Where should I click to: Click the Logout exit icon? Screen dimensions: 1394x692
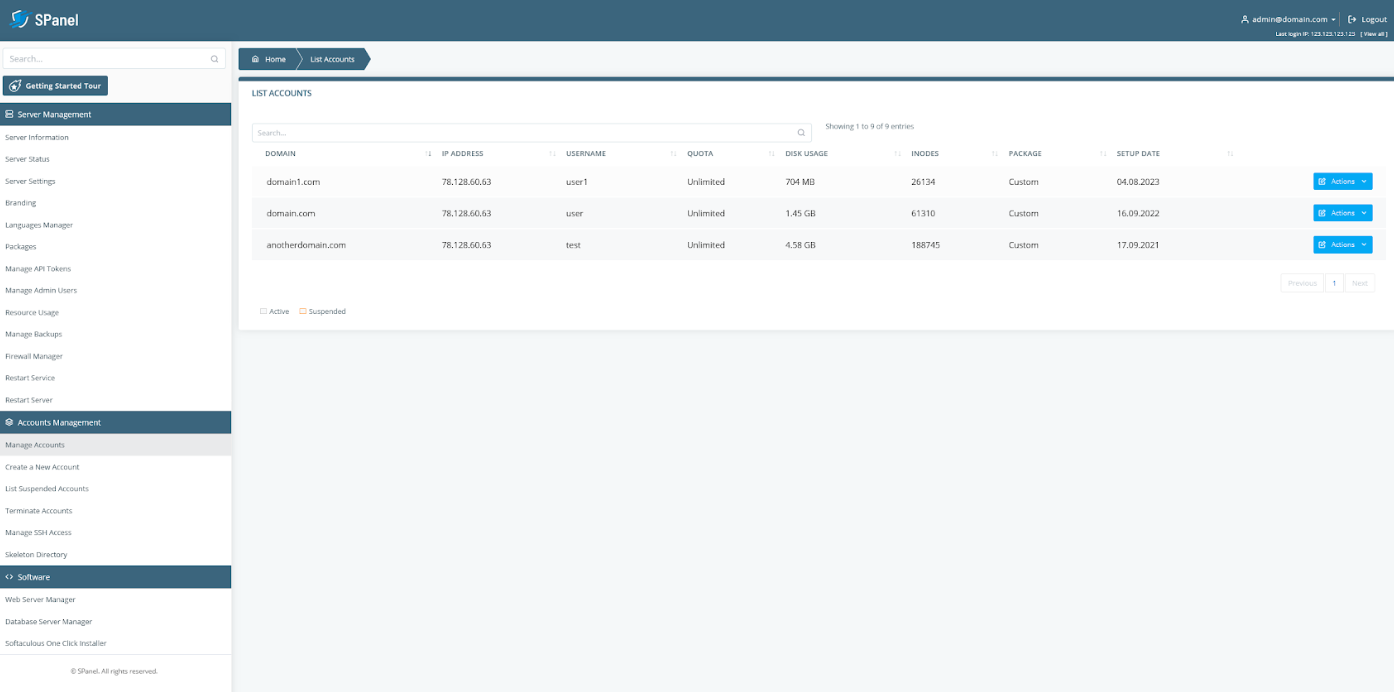(x=1351, y=18)
